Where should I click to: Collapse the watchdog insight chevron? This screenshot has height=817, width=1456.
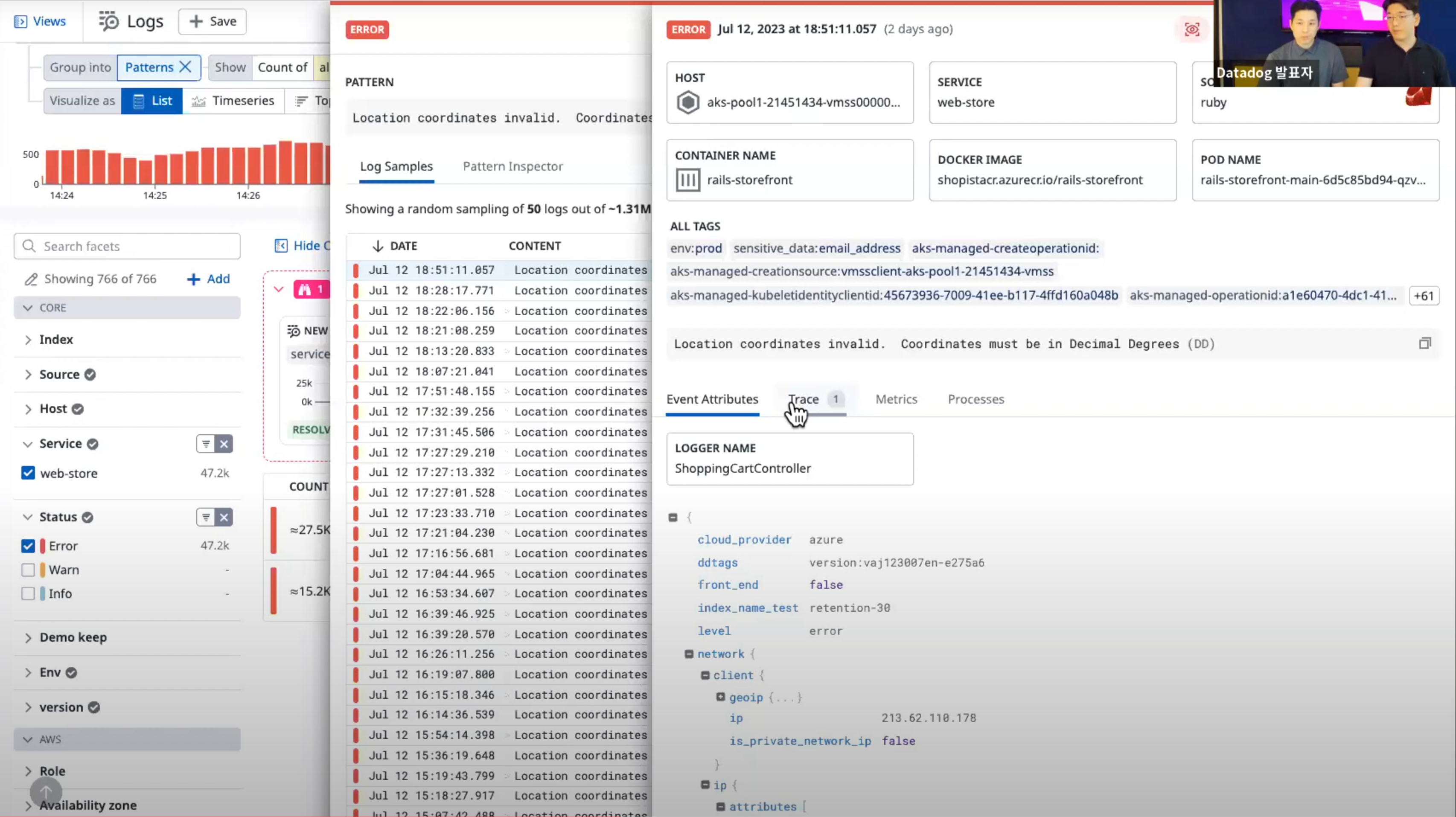(x=278, y=289)
